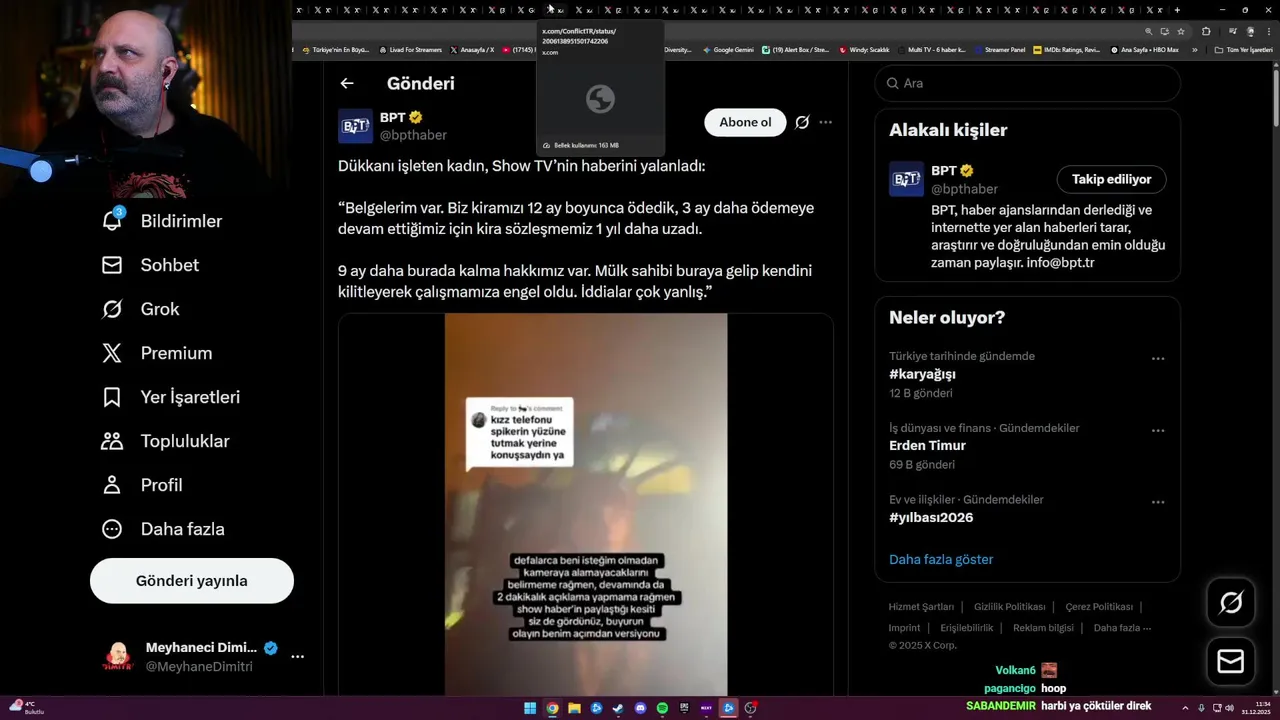Click the Takip ediliyor button
Viewport: 1280px width, 720px height.
[1111, 179]
